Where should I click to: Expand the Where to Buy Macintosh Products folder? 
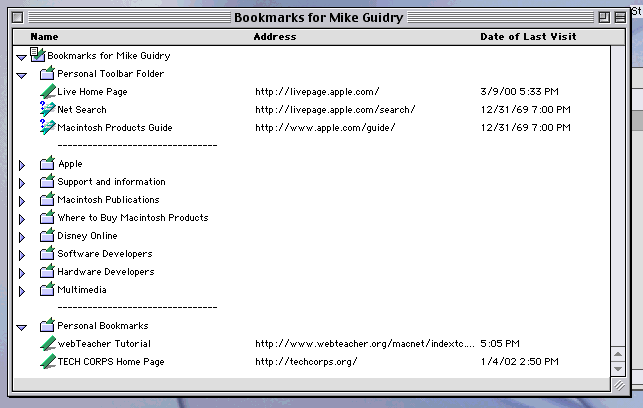(21, 218)
